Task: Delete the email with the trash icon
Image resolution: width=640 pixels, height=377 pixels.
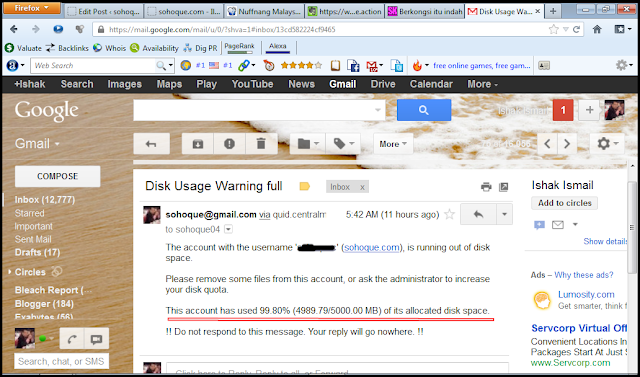Action: point(261,144)
